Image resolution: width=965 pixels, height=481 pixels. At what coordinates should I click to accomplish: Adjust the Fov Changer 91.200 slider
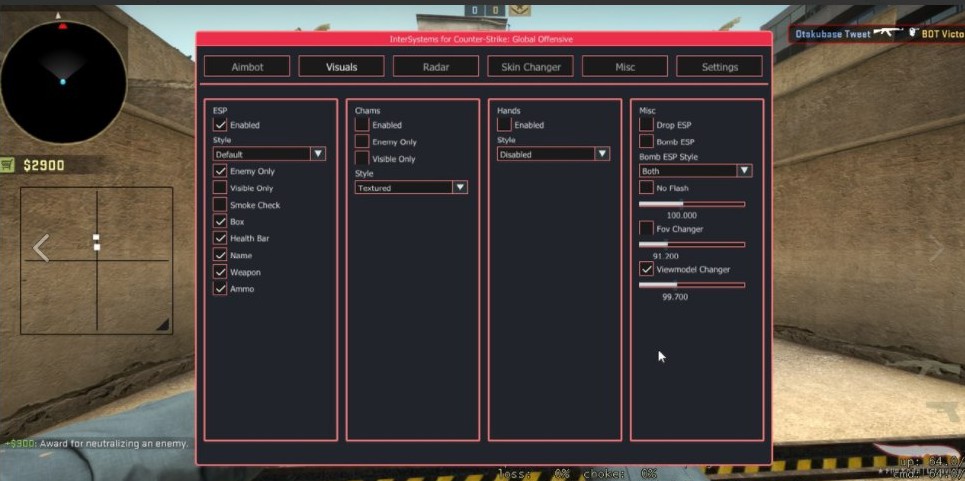point(692,244)
